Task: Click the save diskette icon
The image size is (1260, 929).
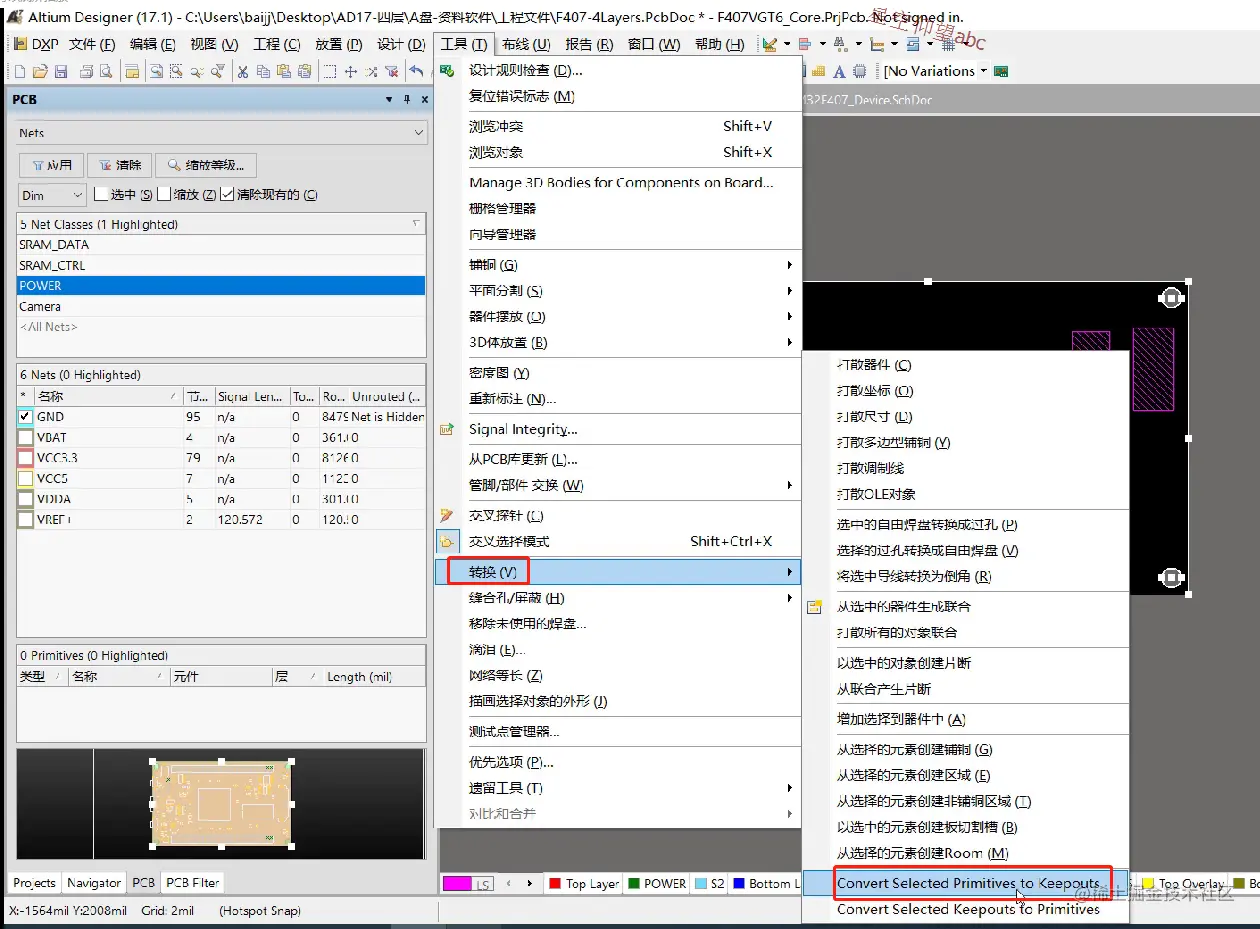Action: point(60,71)
